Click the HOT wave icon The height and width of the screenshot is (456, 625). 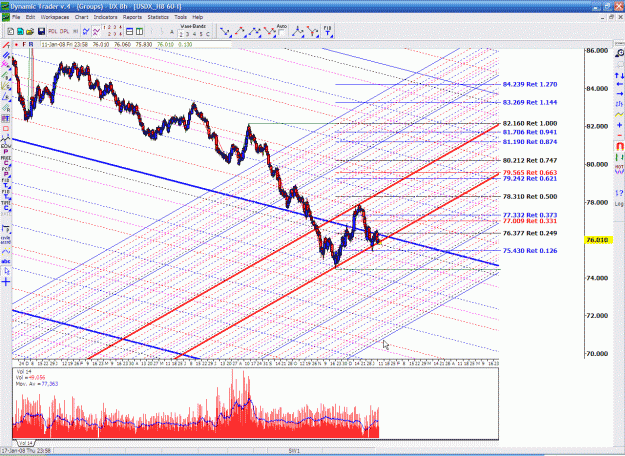[x=619, y=169]
